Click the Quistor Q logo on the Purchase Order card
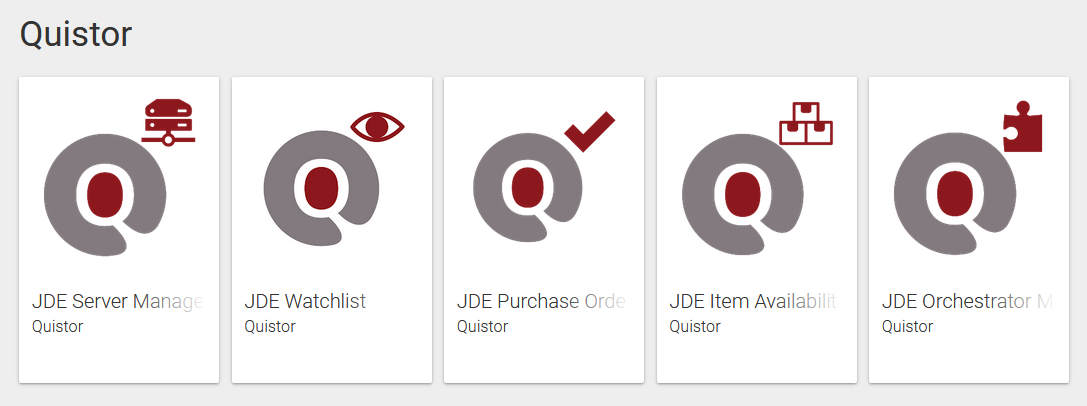Viewport: 1087px width, 406px height. pos(527,186)
